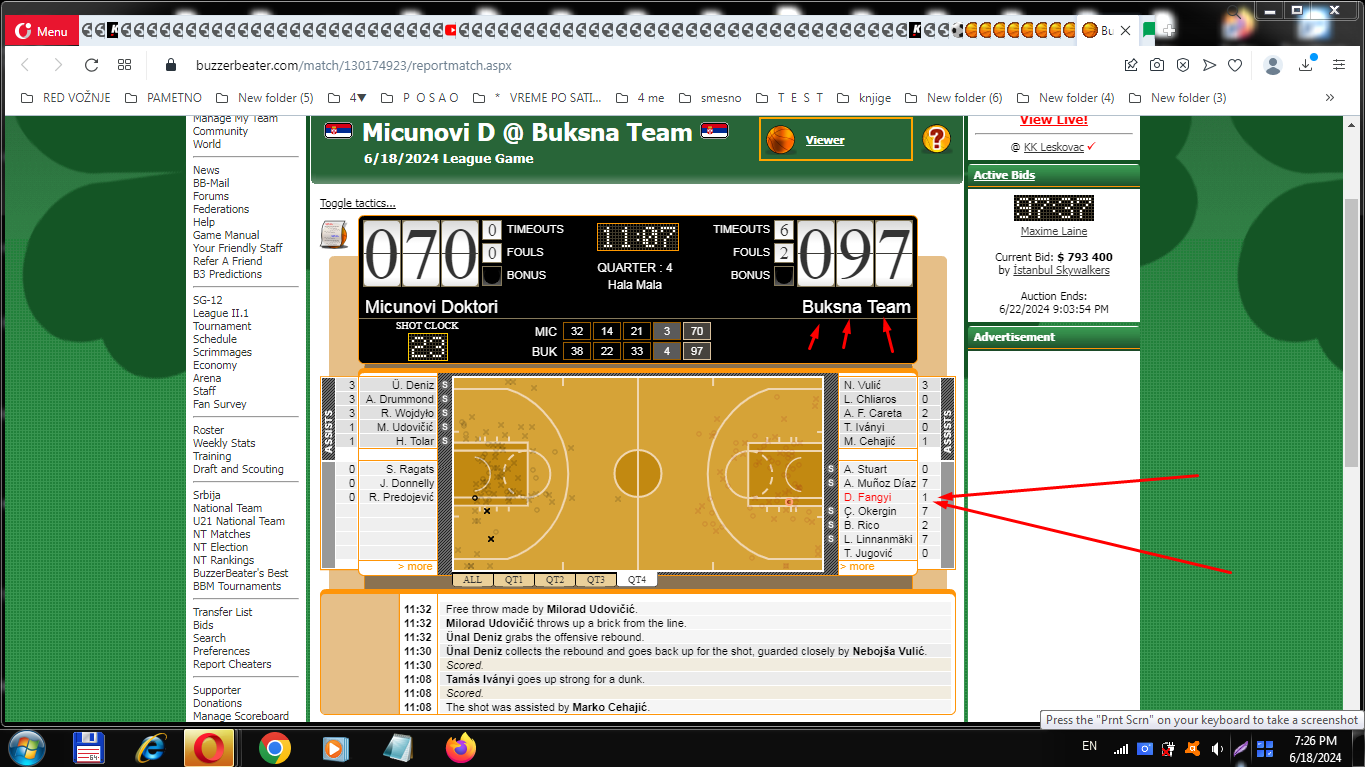This screenshot has height=767, width=1365.
Task: Open the Opera speed dial grid icon
Action: [124, 65]
